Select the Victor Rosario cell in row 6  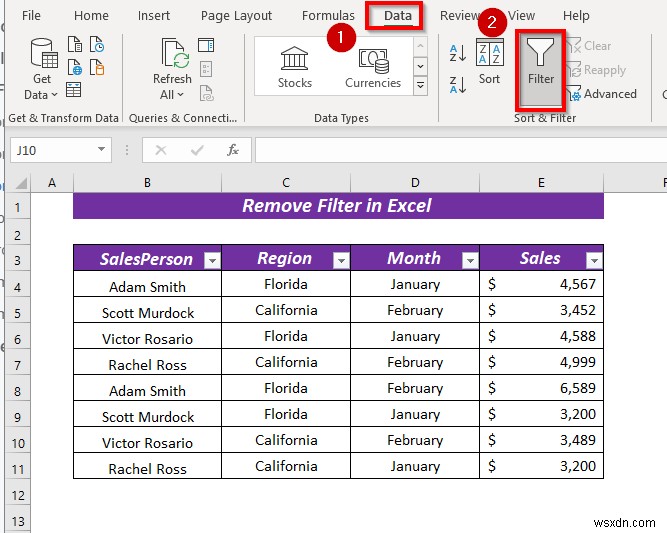(x=147, y=336)
